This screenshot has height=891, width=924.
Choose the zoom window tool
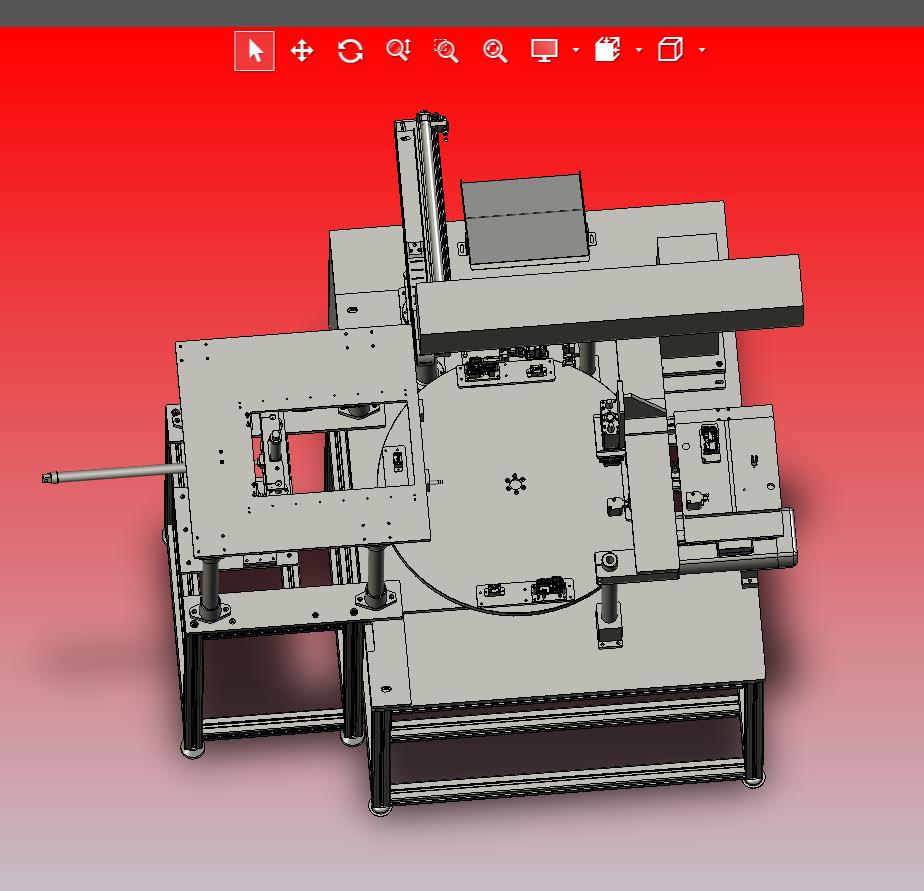446,51
